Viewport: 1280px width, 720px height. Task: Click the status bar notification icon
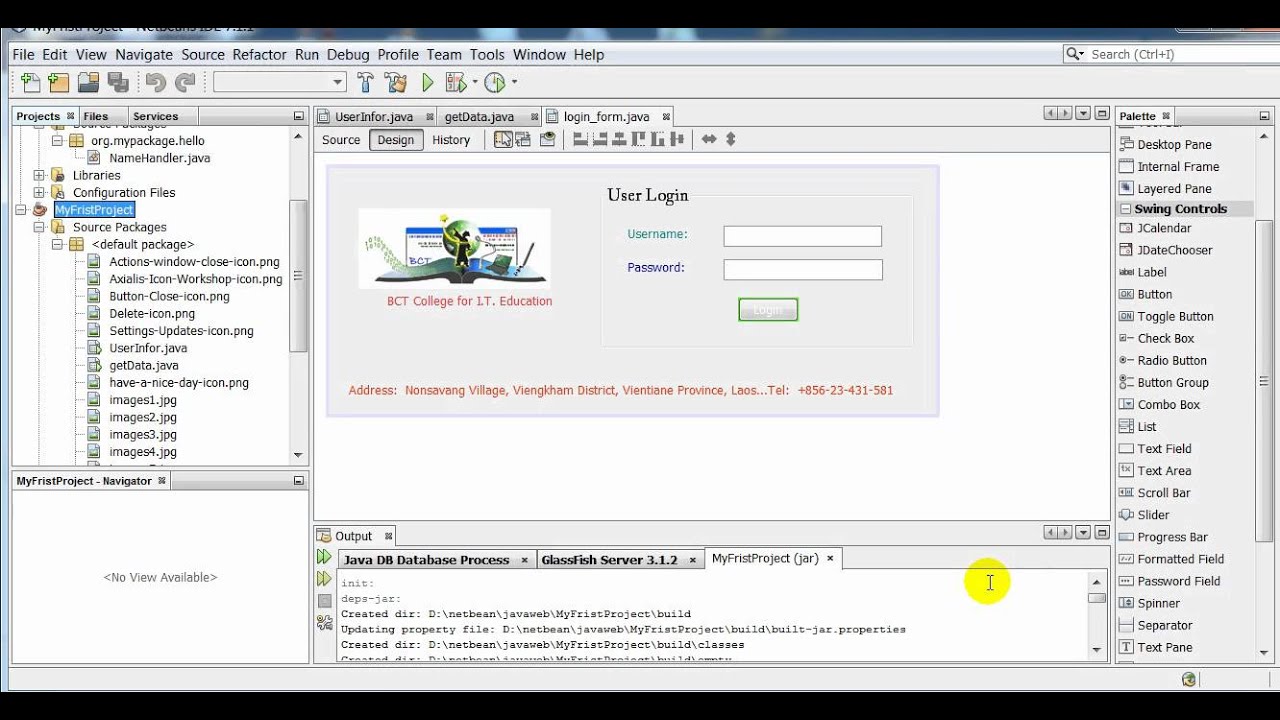click(x=1188, y=679)
